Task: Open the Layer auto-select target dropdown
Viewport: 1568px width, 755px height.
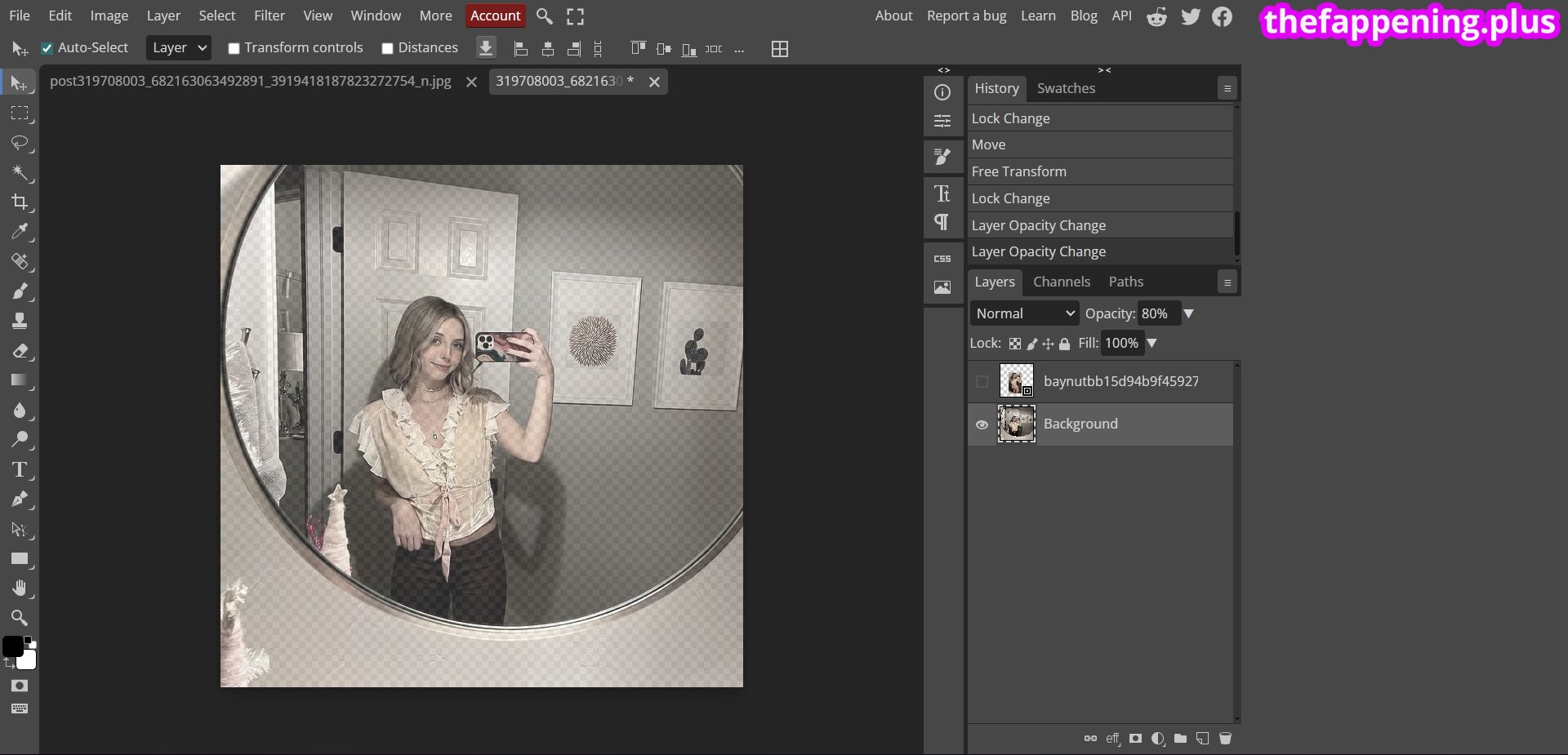Action: click(x=179, y=48)
